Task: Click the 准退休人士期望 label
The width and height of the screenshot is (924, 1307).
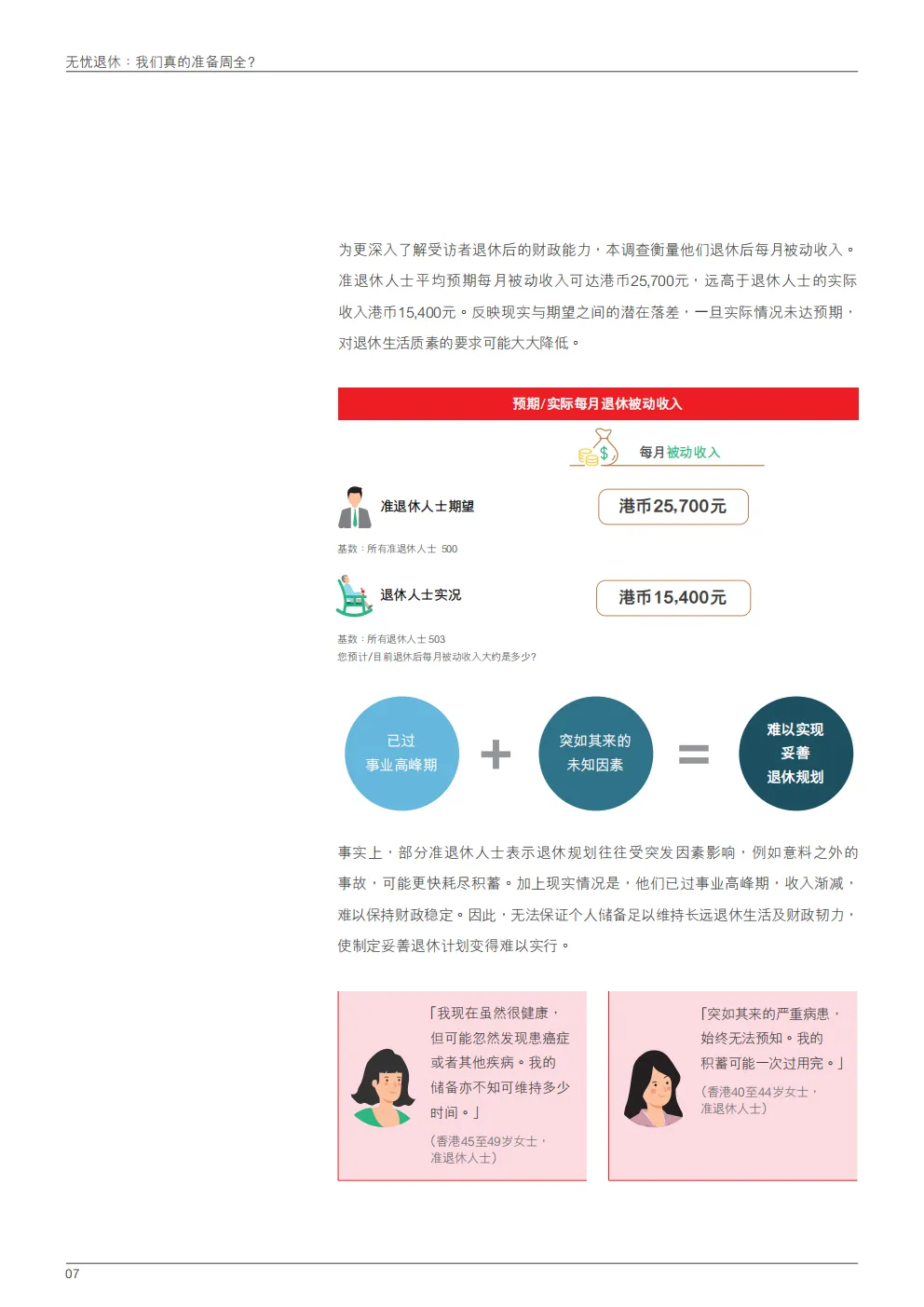Action: (428, 507)
